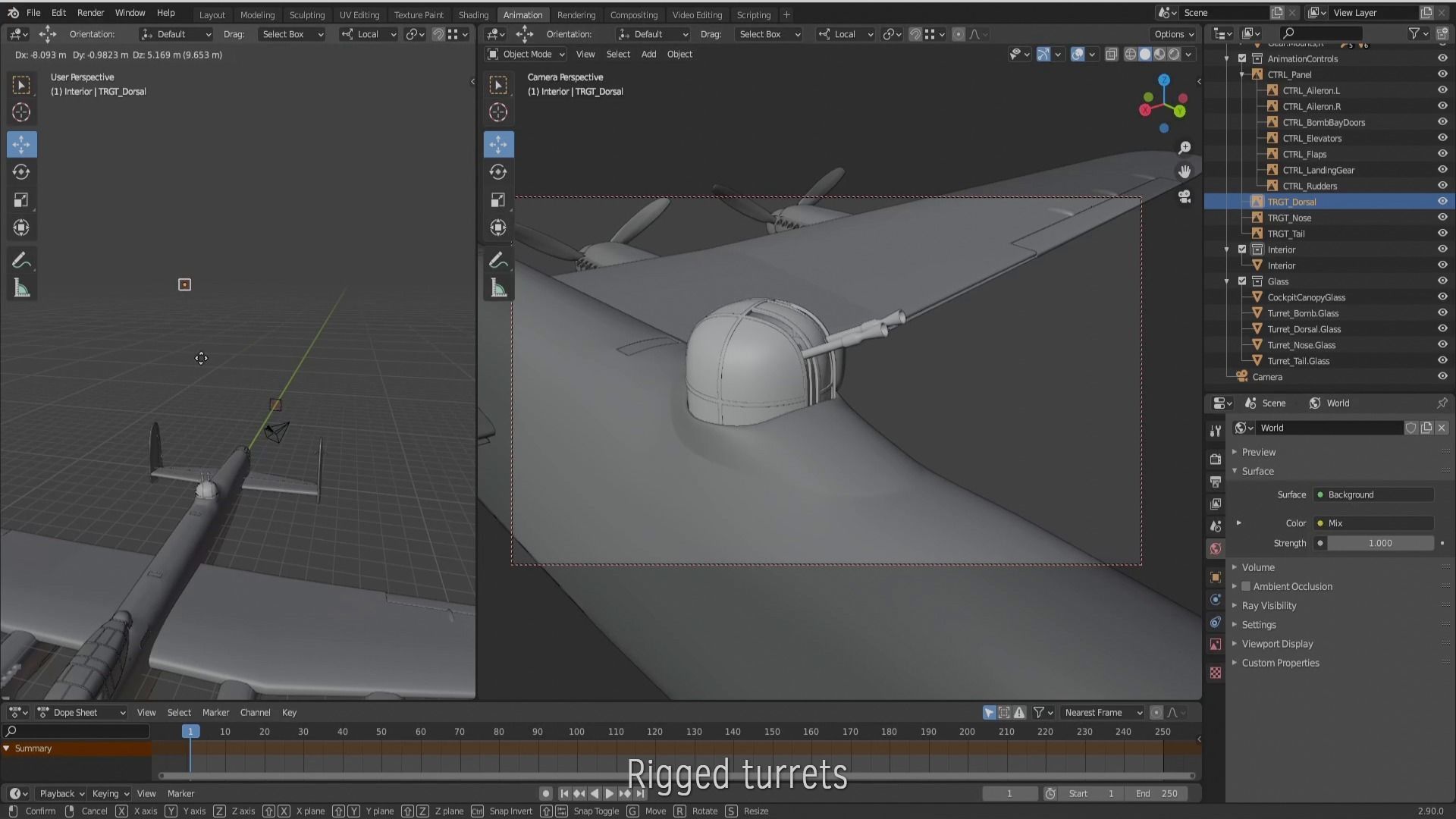Open the Render menu
Viewport: 1456px width, 819px height.
click(90, 13)
